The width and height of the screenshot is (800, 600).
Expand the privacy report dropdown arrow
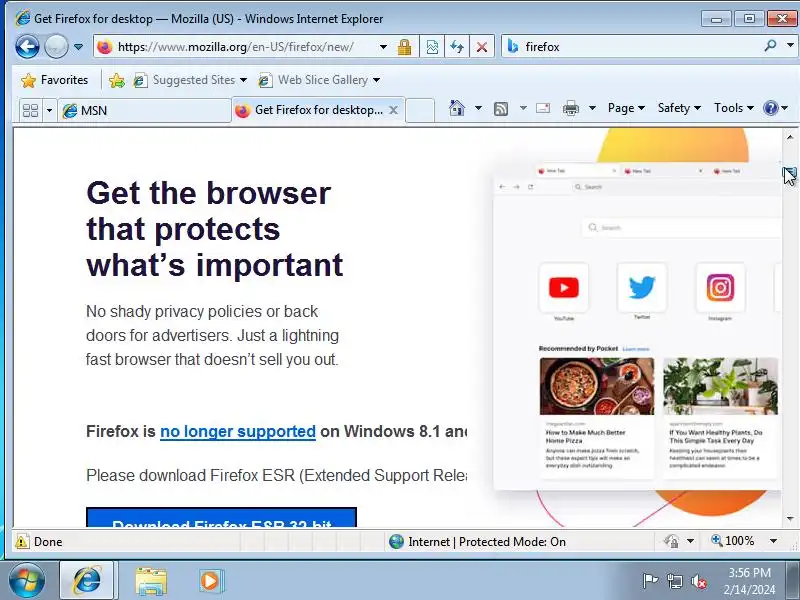[x=690, y=541]
